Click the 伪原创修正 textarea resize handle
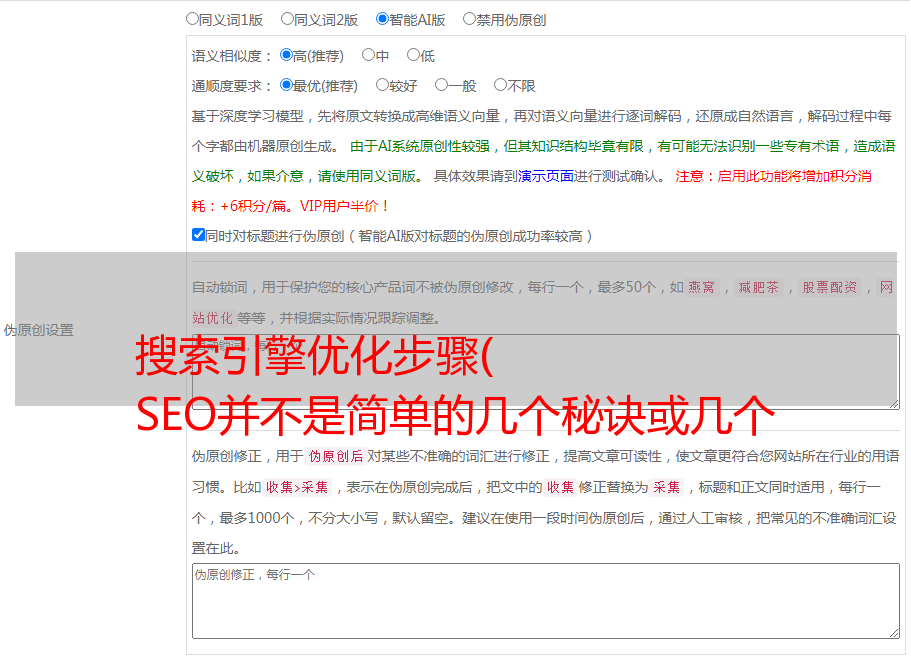This screenshot has height=658, width=911. click(x=894, y=634)
